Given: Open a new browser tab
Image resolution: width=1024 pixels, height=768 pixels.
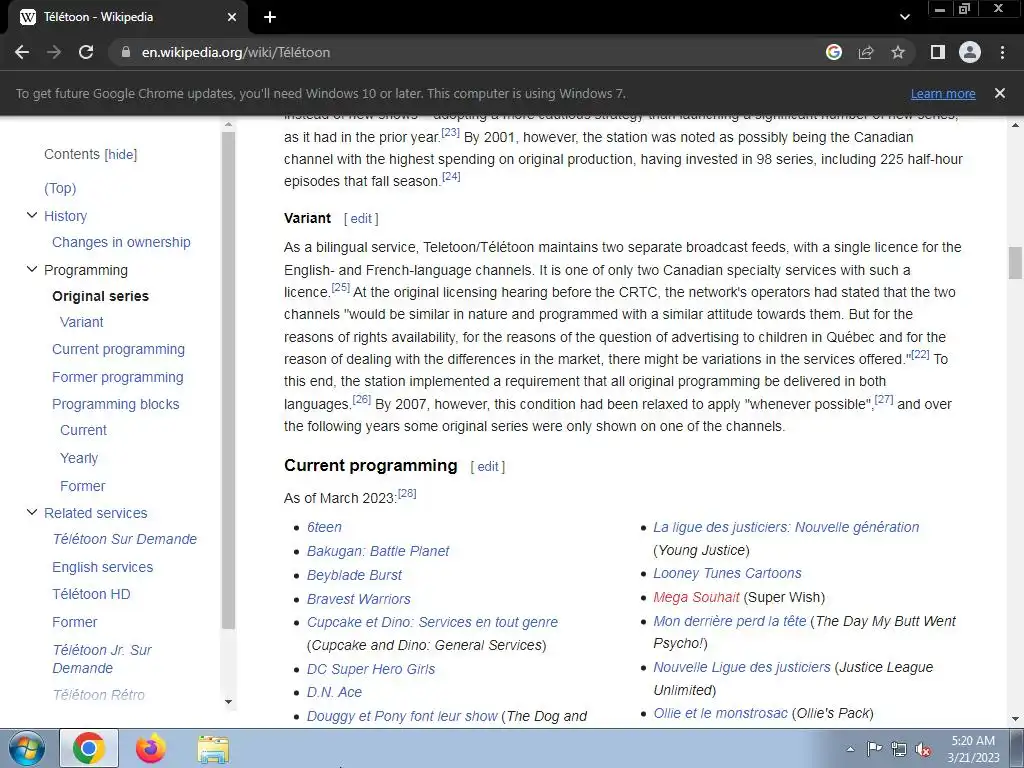Looking at the screenshot, I should click(x=270, y=17).
